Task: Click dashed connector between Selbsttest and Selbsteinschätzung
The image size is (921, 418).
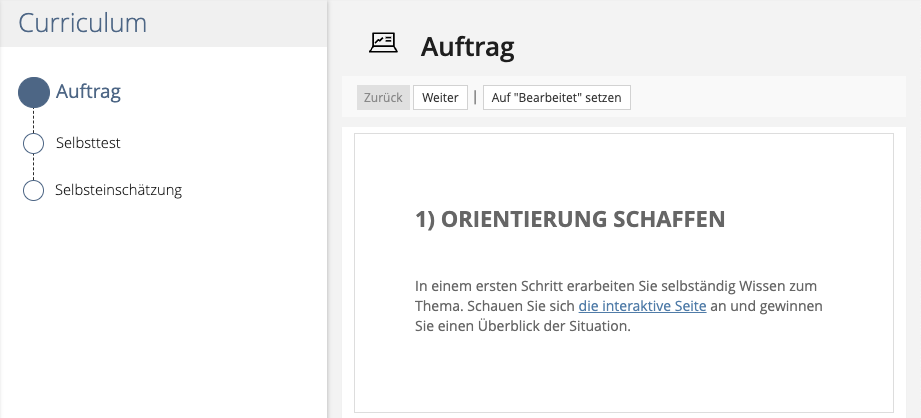Action: click(x=33, y=167)
